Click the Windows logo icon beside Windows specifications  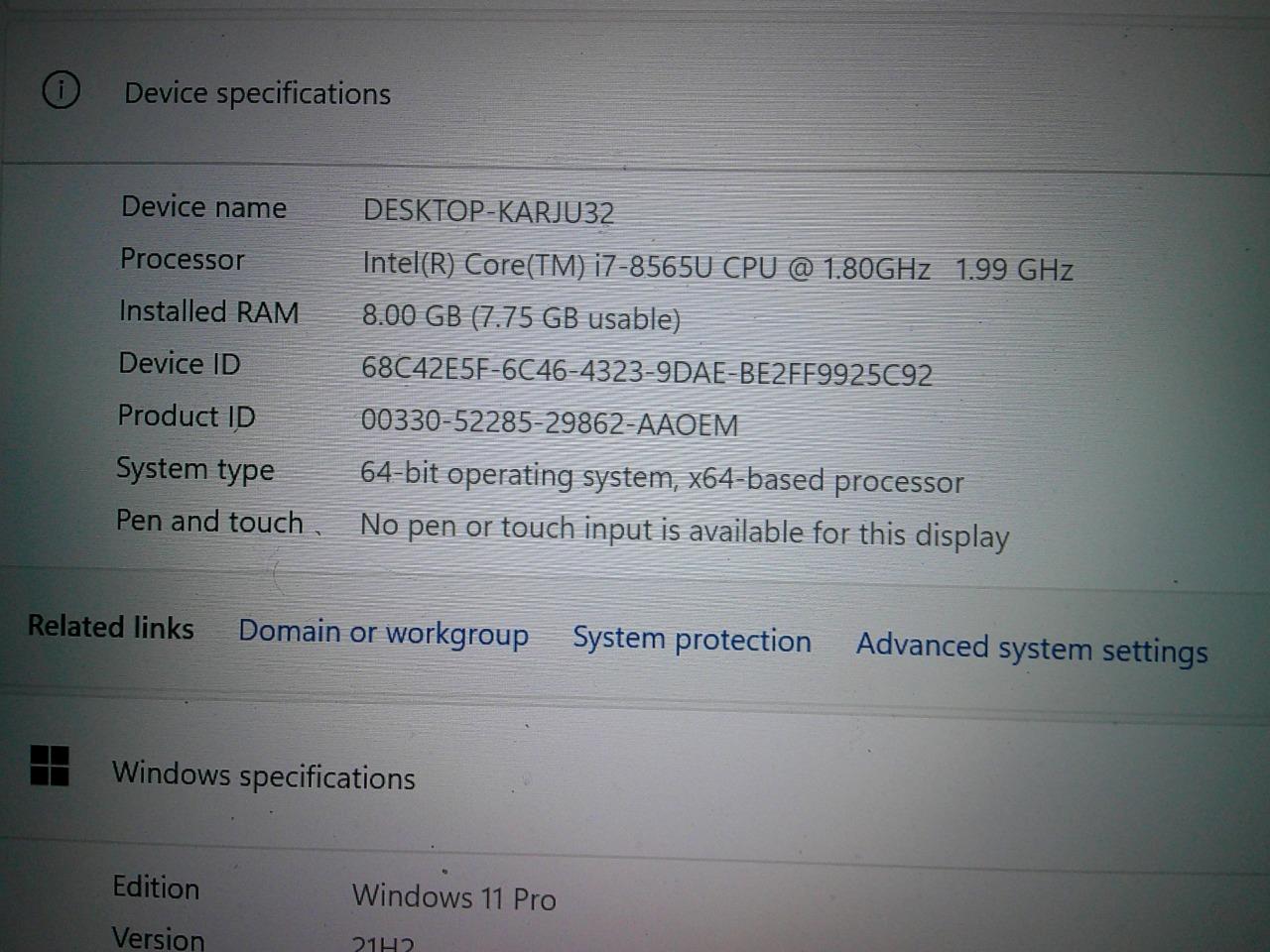[x=50, y=766]
